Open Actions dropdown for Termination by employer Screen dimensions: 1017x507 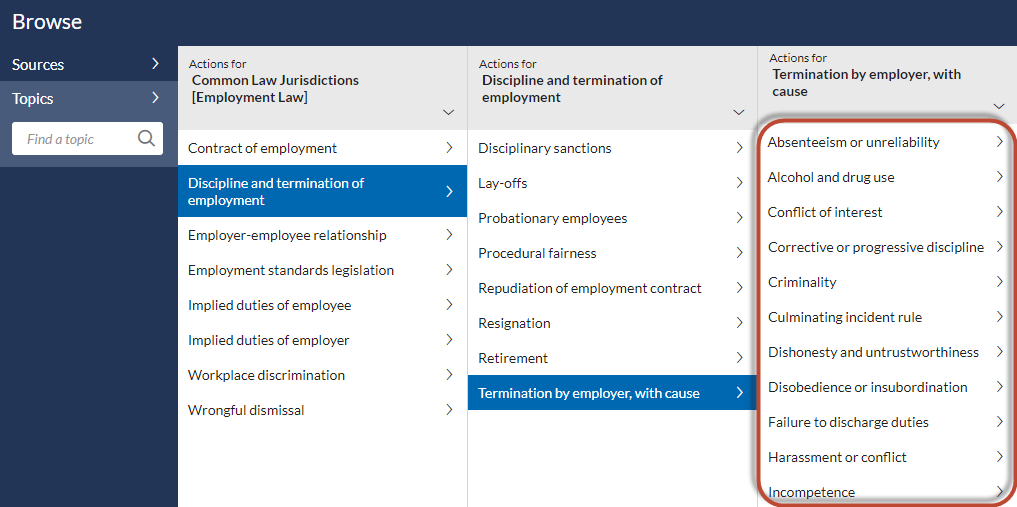click(x=999, y=106)
